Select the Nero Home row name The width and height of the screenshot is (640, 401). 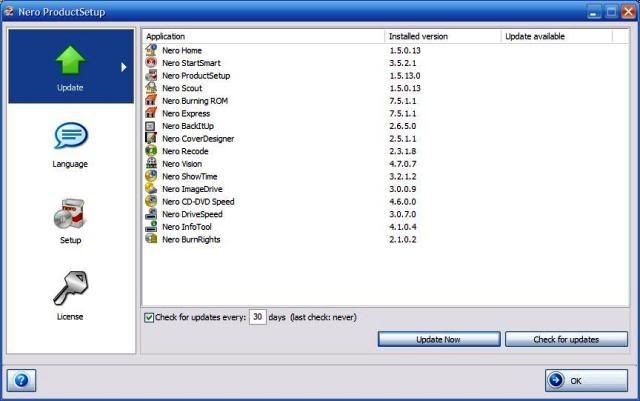[x=182, y=51]
